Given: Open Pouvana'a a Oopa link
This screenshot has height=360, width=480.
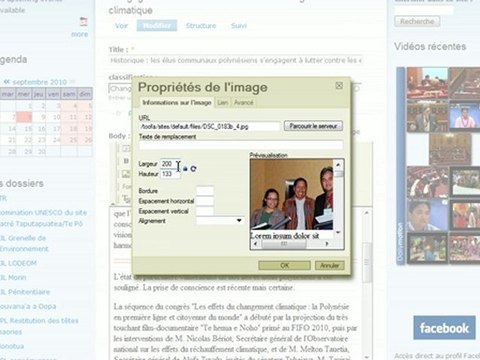Looking at the screenshot, I should coord(28,306).
